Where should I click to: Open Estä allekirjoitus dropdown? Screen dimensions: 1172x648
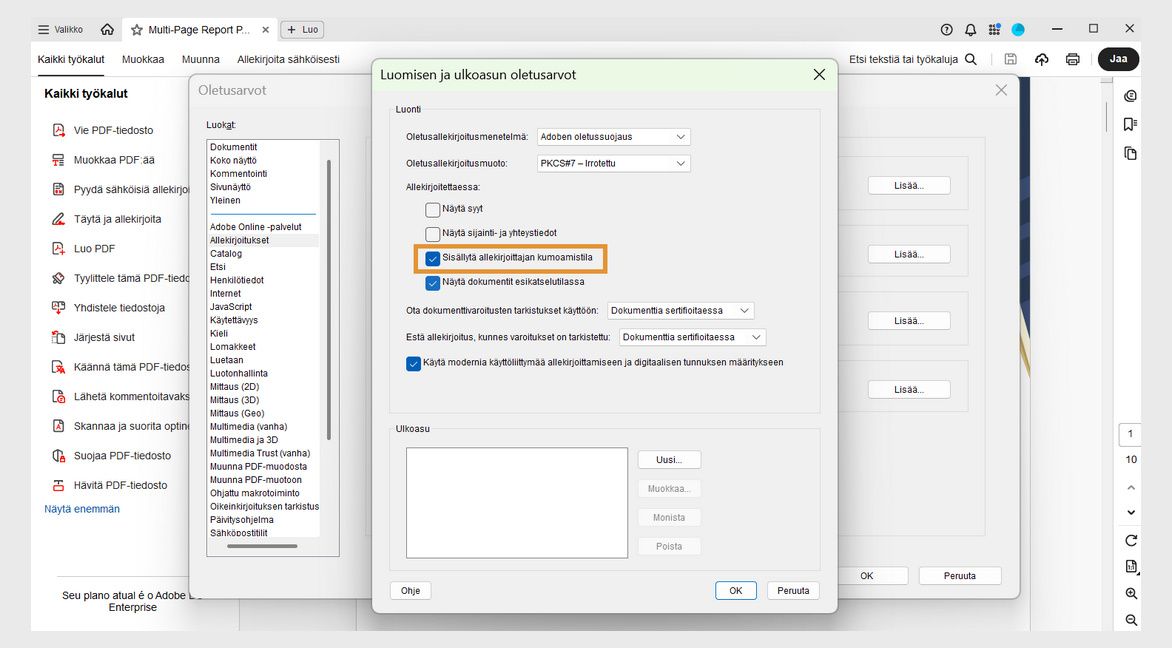pos(692,337)
